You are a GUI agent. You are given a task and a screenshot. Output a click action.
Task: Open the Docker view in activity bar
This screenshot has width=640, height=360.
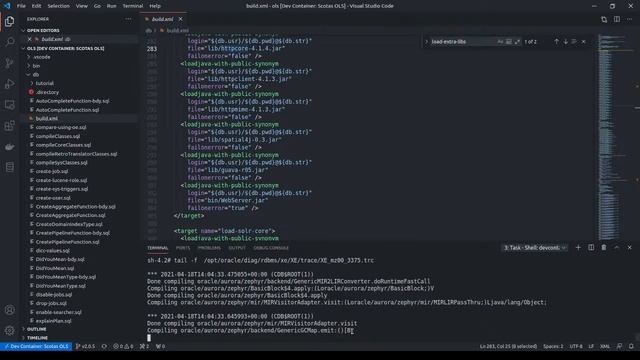tap(9, 147)
